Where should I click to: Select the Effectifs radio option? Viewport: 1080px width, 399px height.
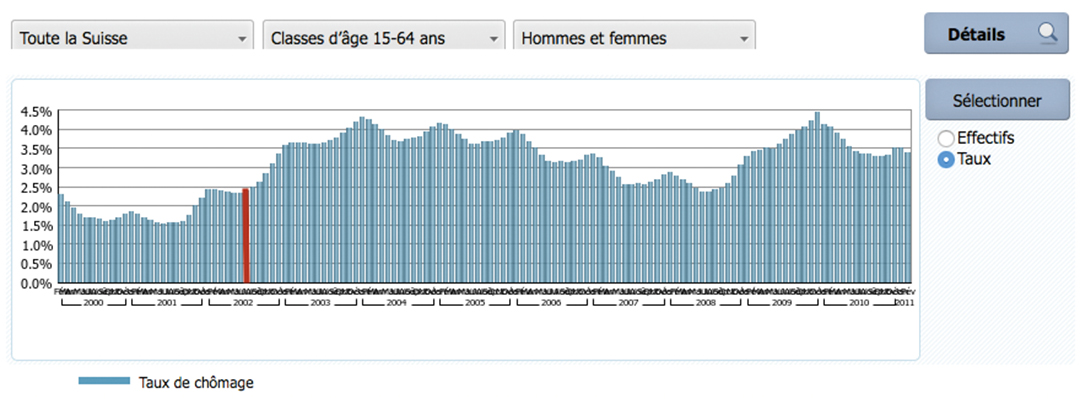(x=946, y=139)
